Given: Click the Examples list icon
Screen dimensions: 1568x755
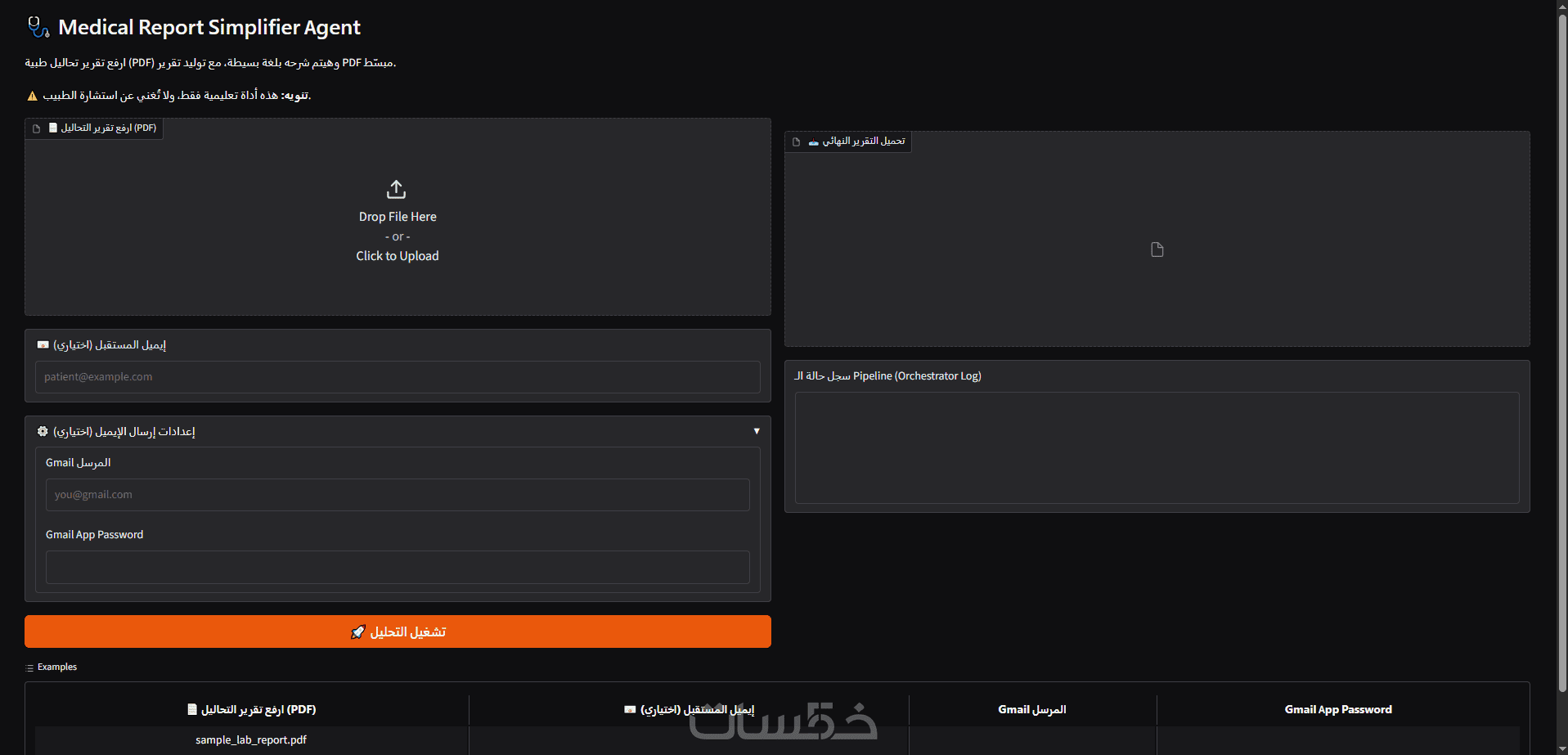Looking at the screenshot, I should pos(29,668).
